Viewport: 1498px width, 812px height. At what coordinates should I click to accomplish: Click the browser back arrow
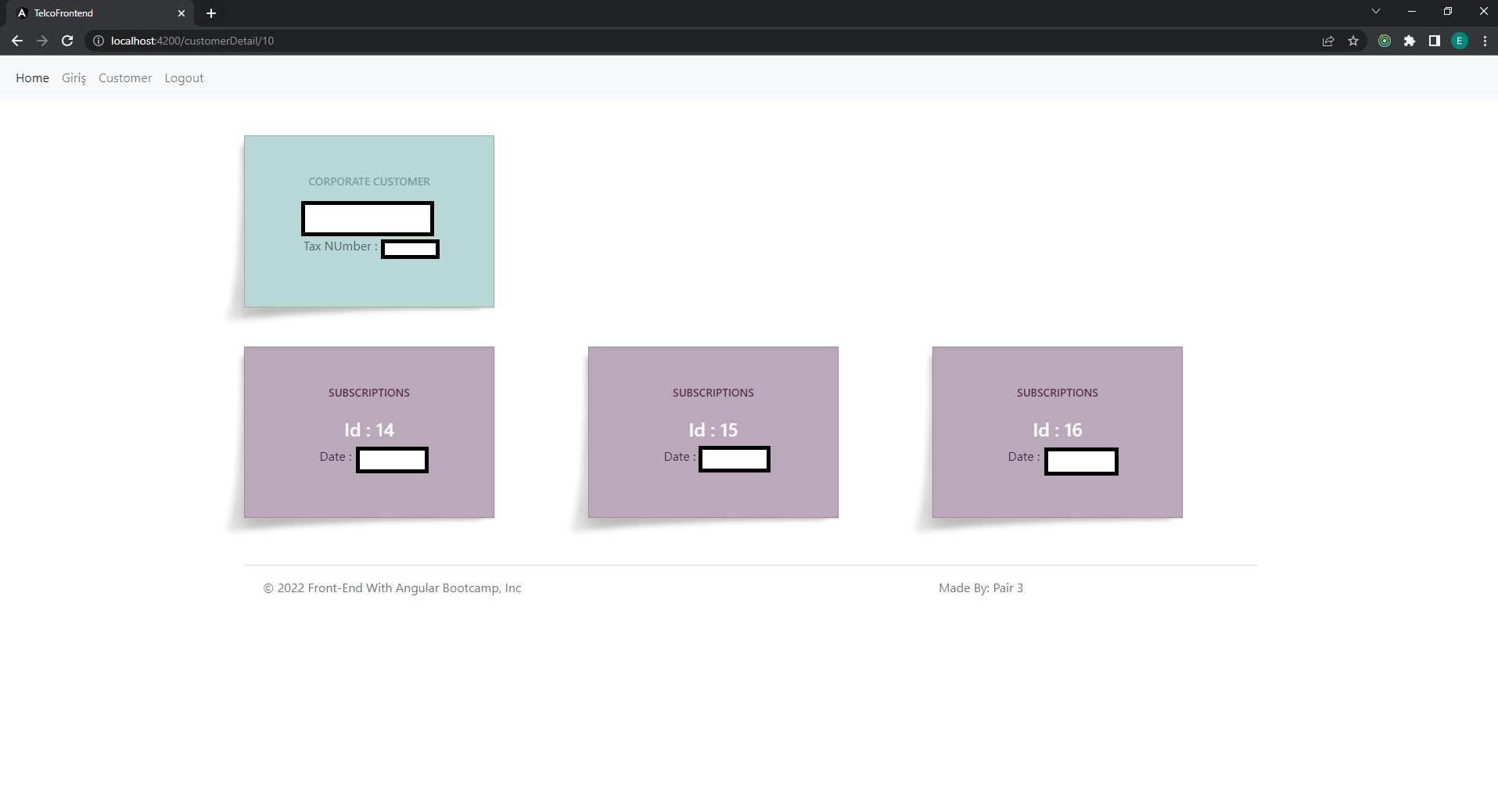coord(17,41)
